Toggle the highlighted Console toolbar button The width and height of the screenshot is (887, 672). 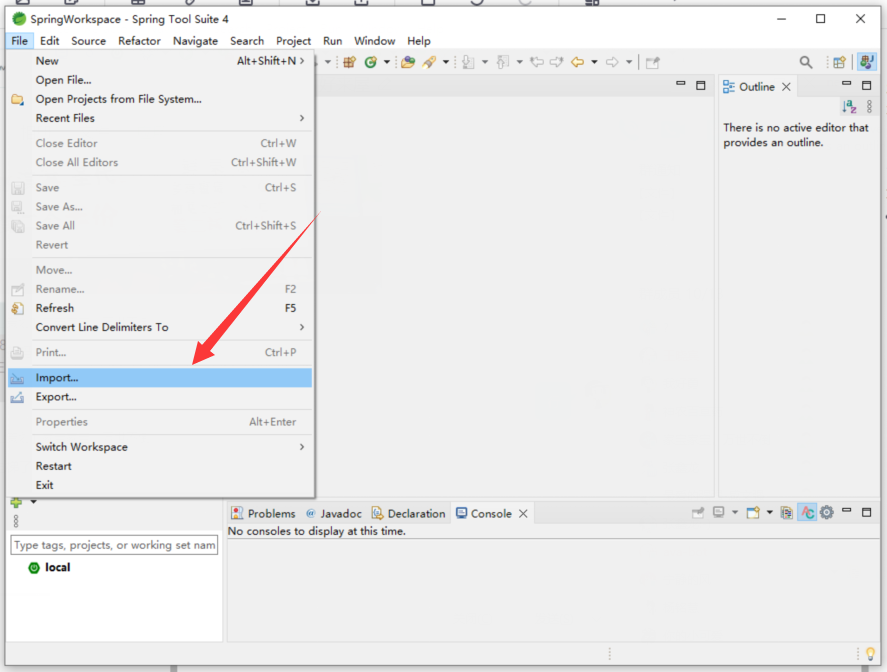(807, 512)
